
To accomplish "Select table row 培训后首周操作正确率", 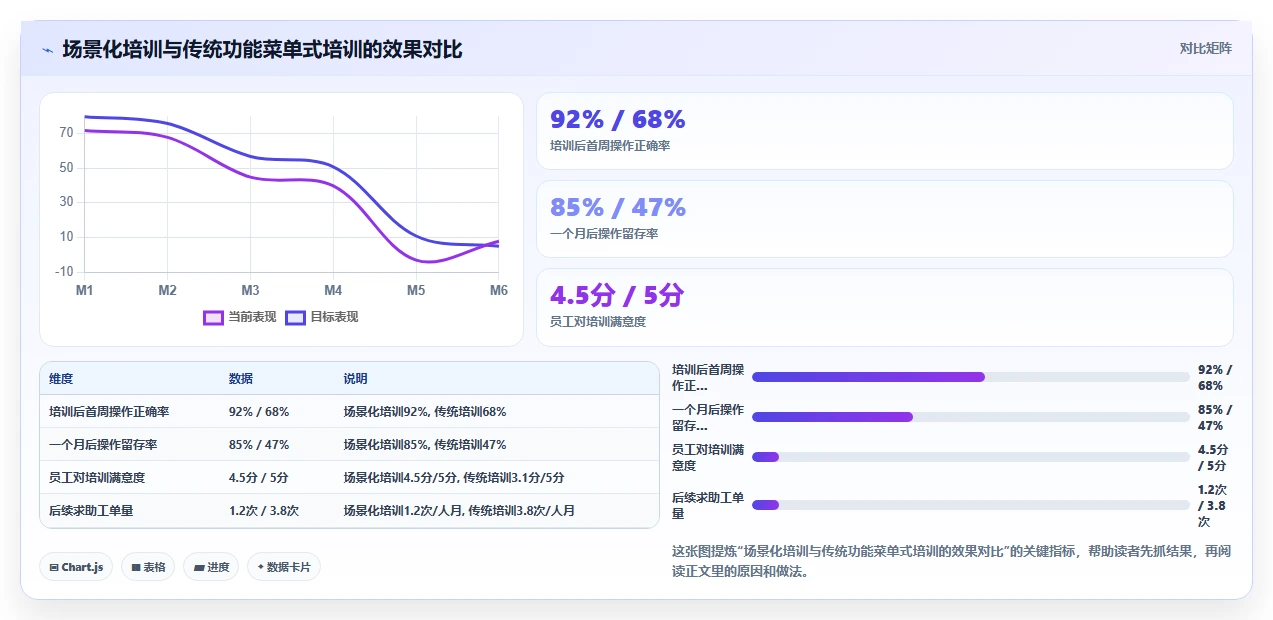I will [349, 411].
